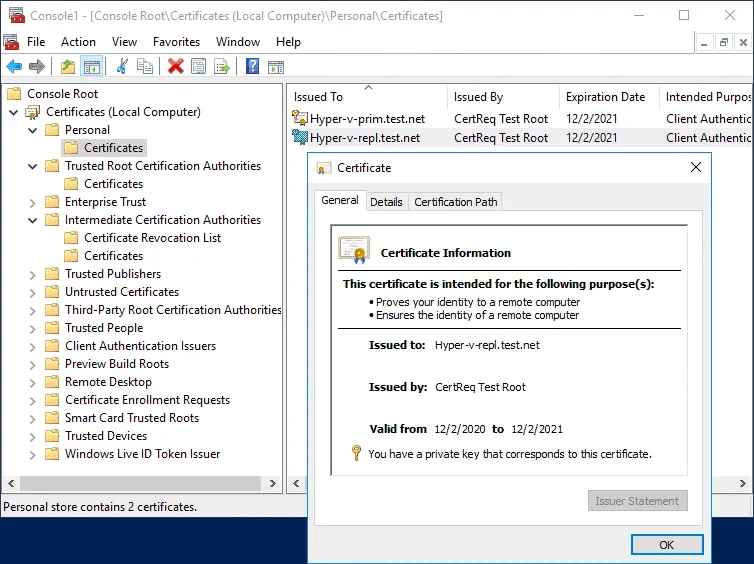This screenshot has width=754, height=564.
Task: Click the Cut scissors icon
Action: pos(122,67)
